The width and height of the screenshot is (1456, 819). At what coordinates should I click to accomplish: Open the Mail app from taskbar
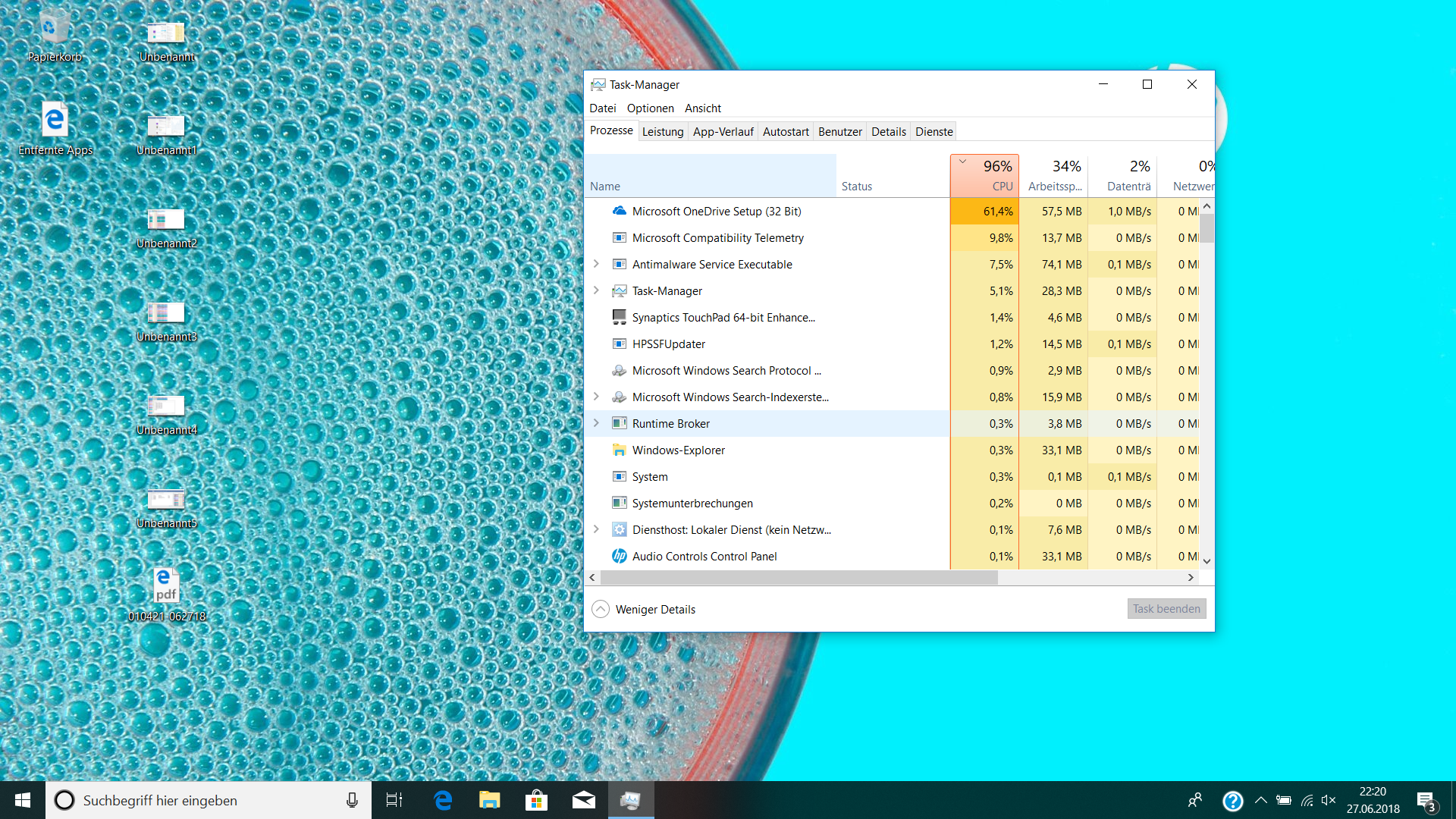pos(583,800)
